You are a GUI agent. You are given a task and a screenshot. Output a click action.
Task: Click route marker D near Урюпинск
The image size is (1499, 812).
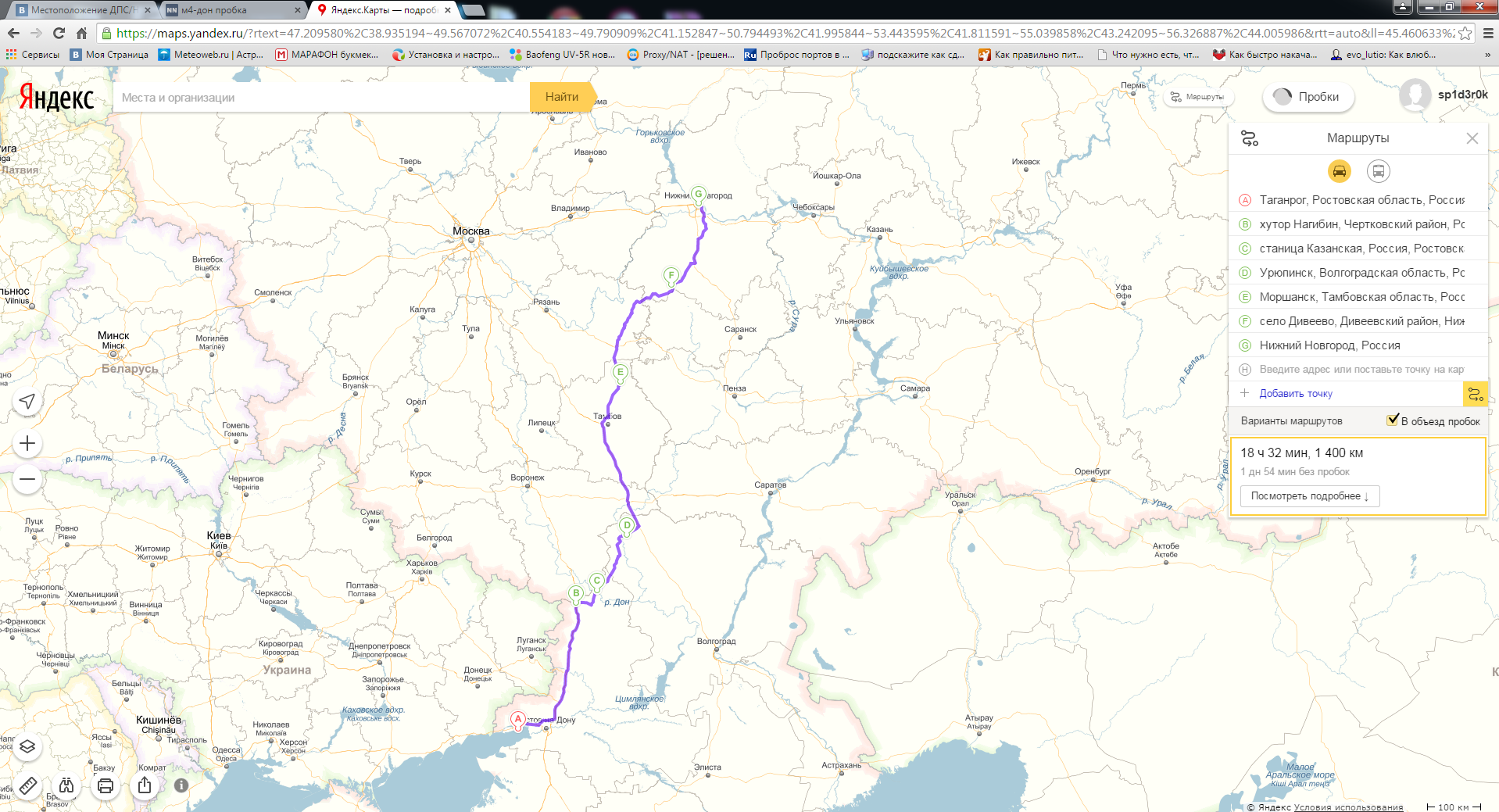tap(626, 526)
